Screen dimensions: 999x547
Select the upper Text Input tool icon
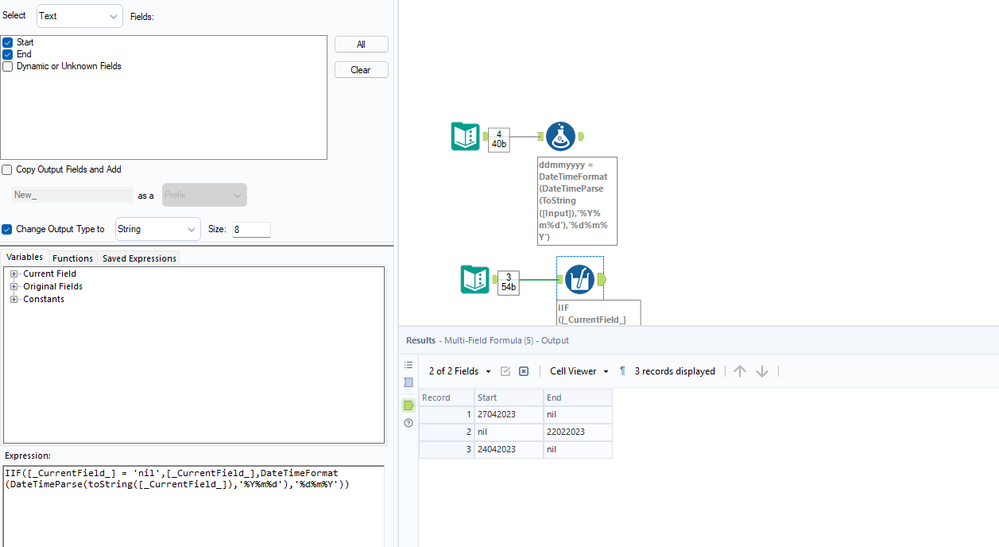[465, 136]
